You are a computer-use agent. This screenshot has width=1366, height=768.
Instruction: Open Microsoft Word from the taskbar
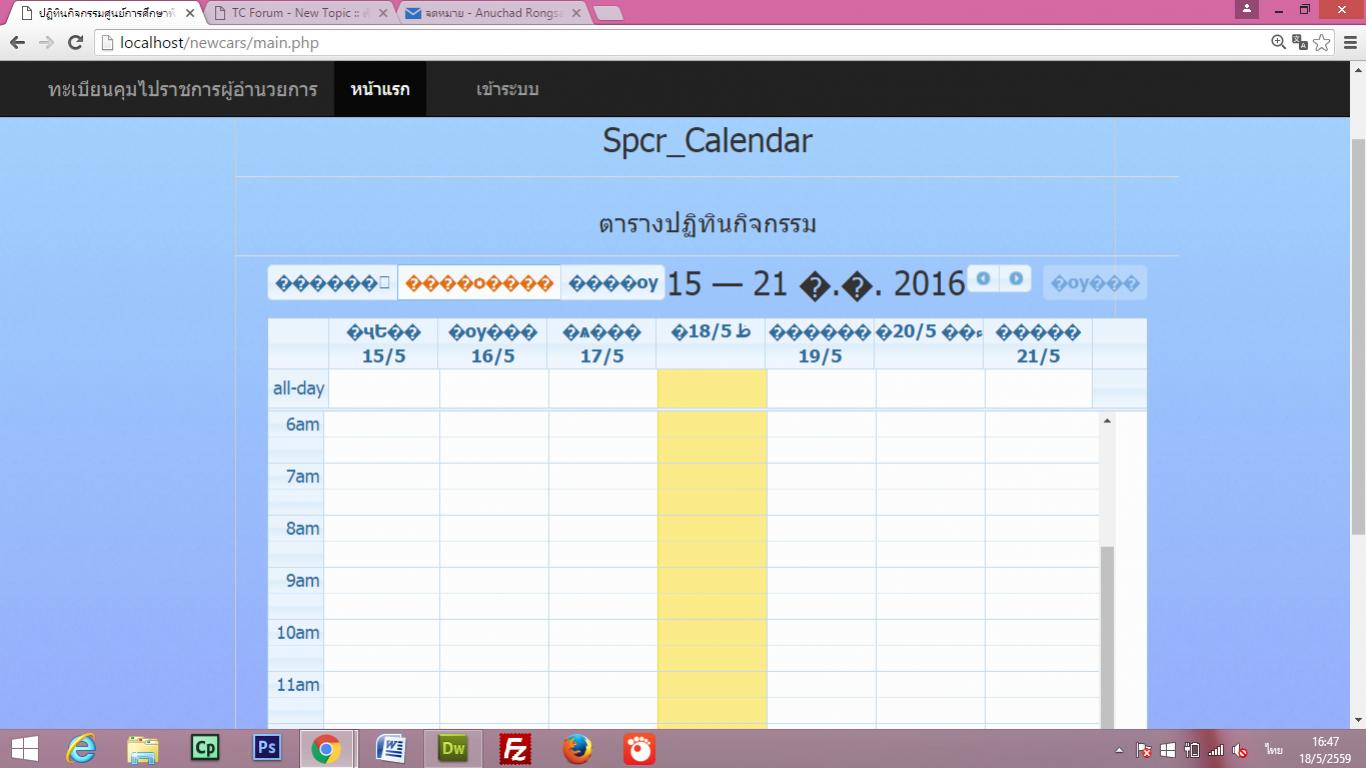click(390, 748)
